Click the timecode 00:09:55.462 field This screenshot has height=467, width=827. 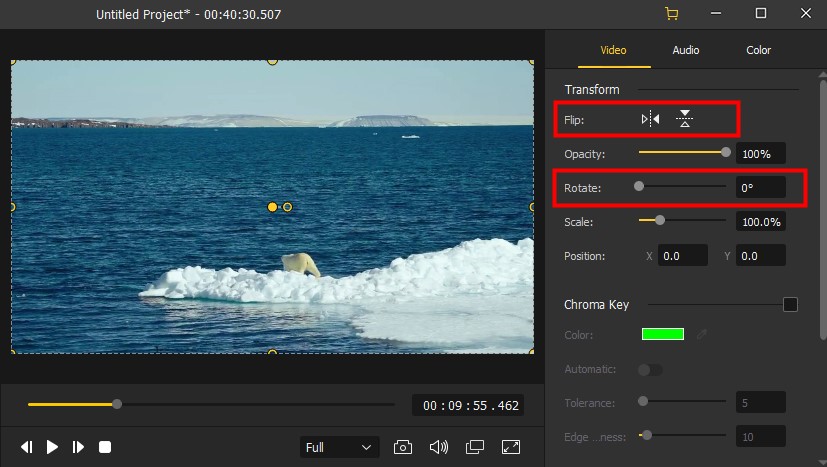pyautogui.click(x=468, y=405)
